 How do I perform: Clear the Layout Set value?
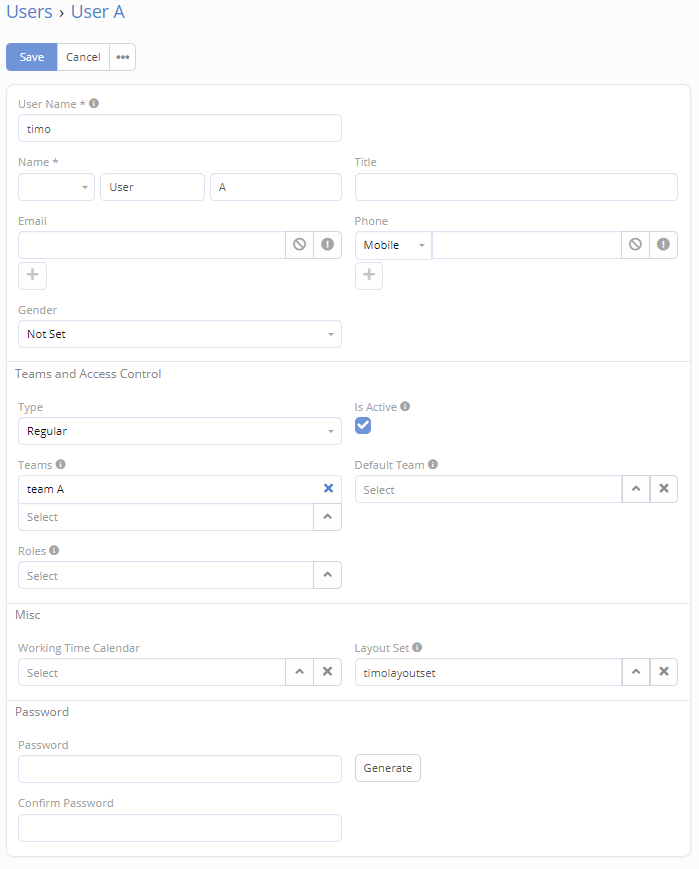pos(663,672)
